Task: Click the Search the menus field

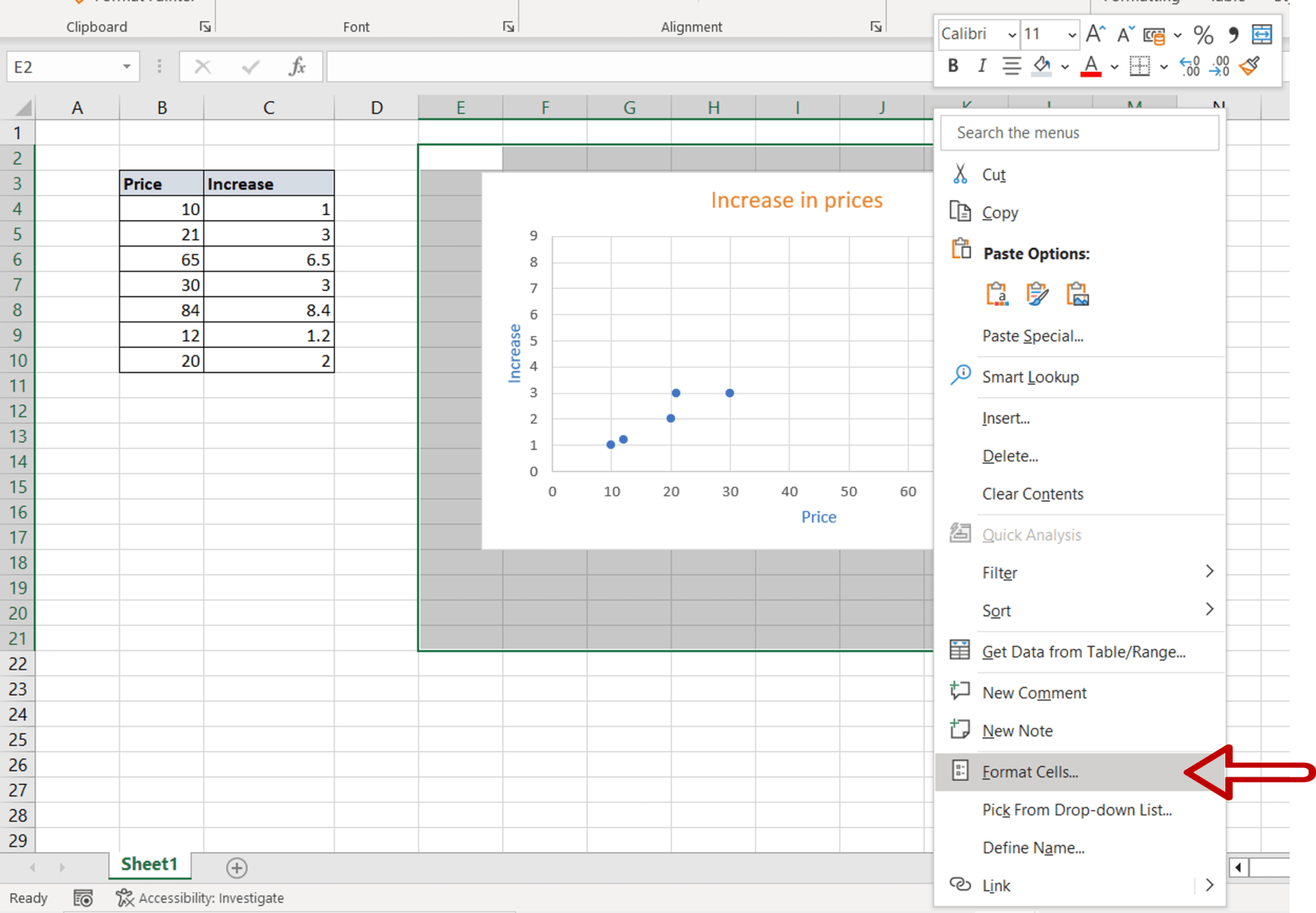Action: coord(1079,133)
